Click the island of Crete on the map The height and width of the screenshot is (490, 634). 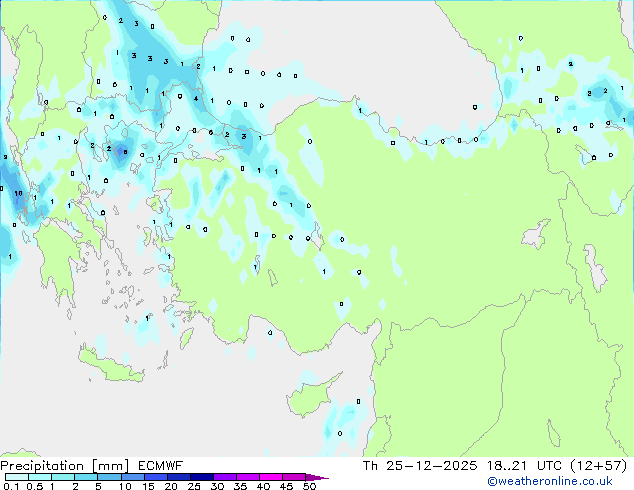[x=111, y=366]
